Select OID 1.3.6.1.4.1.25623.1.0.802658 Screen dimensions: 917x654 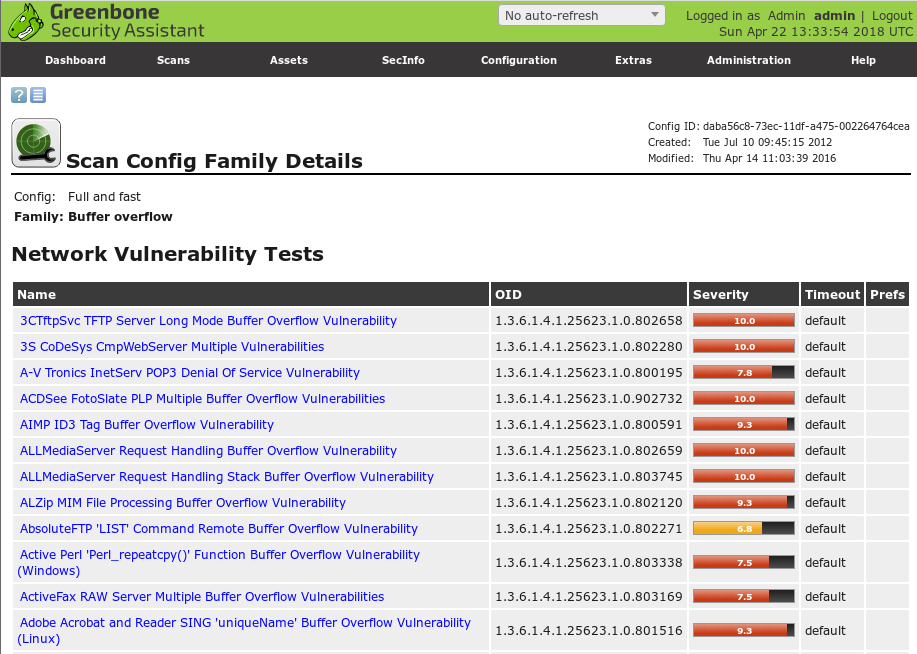[589, 321]
